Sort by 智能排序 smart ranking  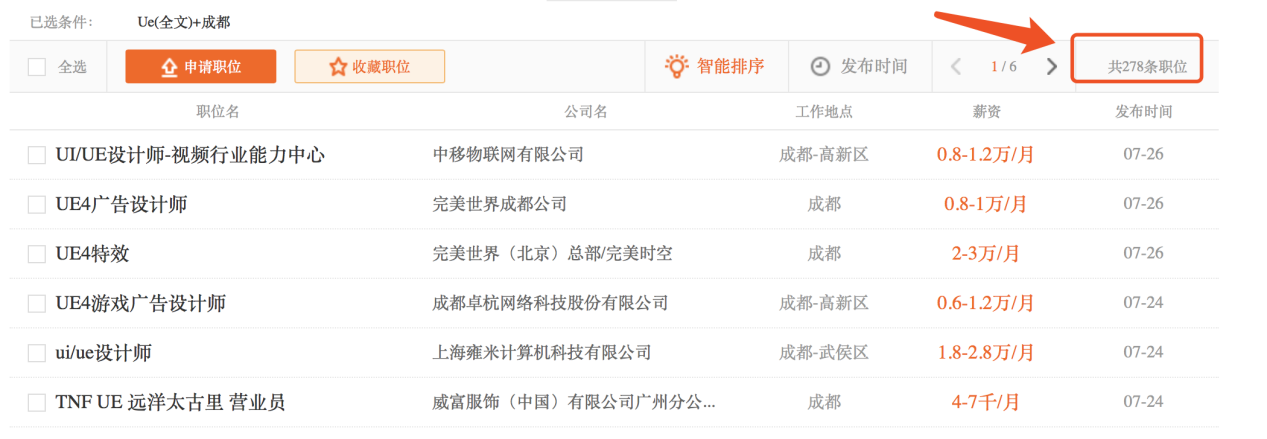click(x=715, y=67)
